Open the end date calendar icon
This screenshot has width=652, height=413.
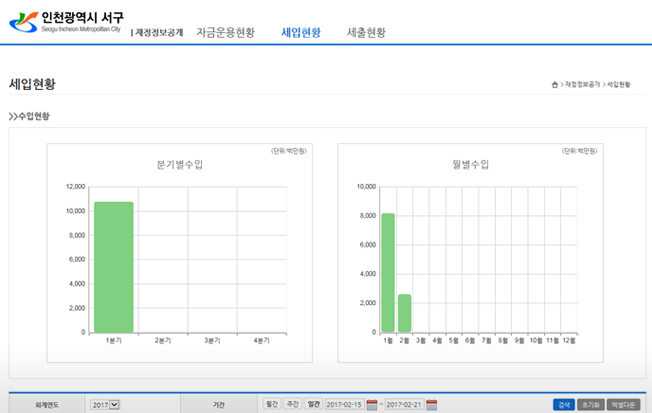point(432,404)
